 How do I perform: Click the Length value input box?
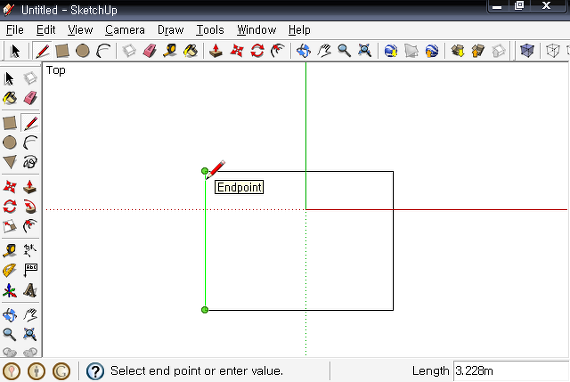point(511,371)
